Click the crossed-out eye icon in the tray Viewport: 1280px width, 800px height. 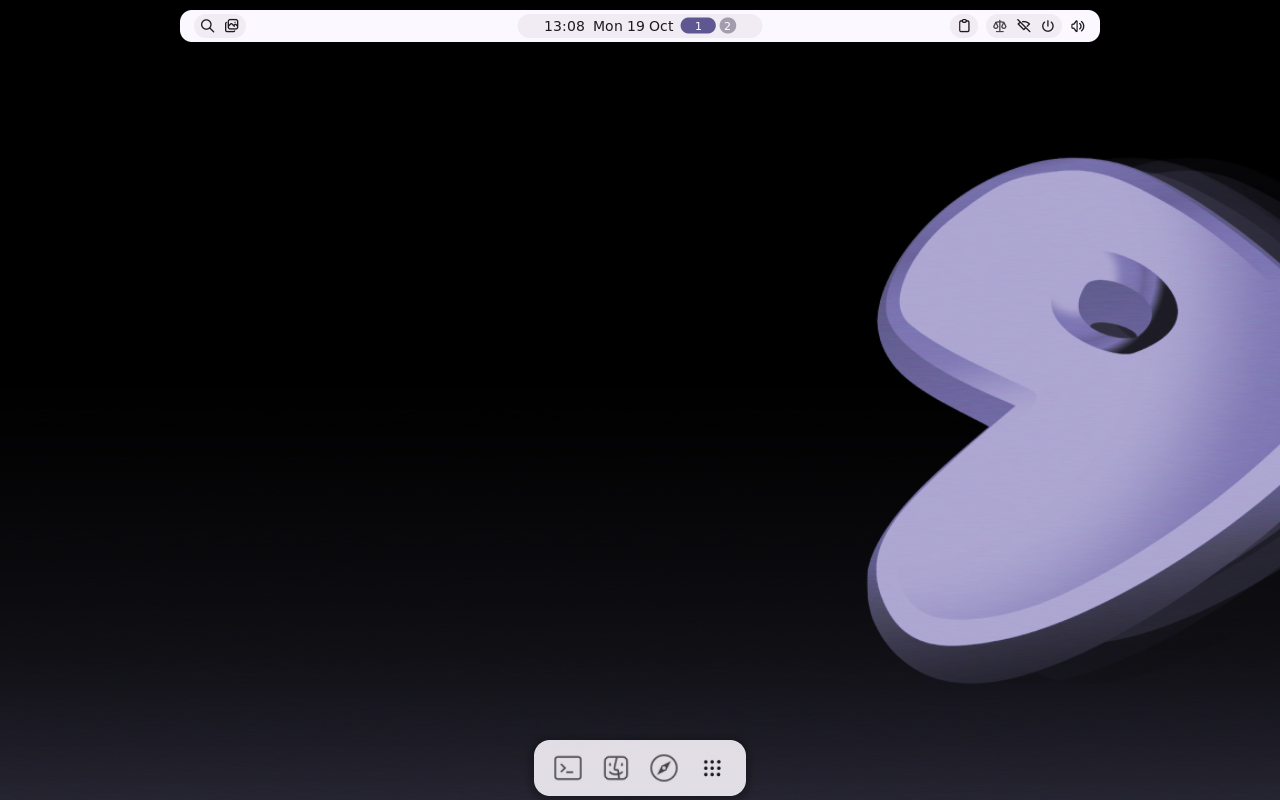pyautogui.click(x=1024, y=26)
